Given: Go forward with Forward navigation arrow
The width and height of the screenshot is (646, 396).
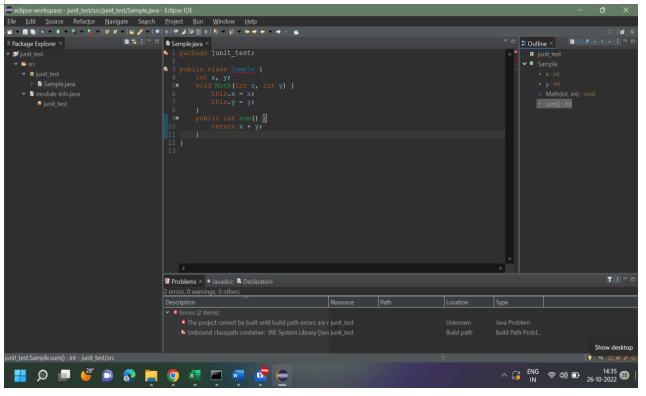Looking at the screenshot, I should coord(278,32).
